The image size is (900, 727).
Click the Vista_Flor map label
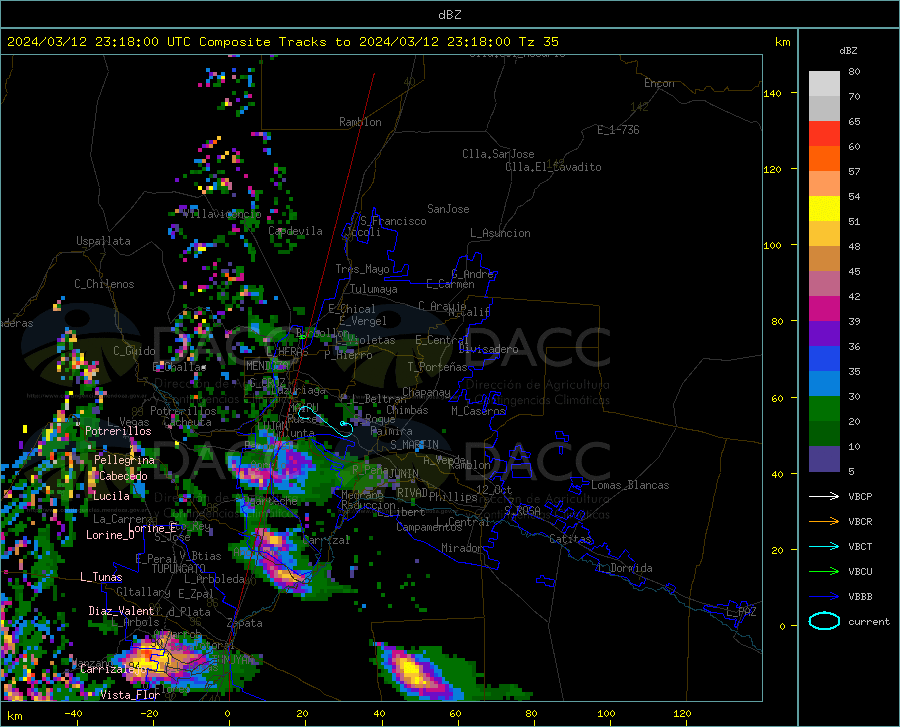(130, 695)
